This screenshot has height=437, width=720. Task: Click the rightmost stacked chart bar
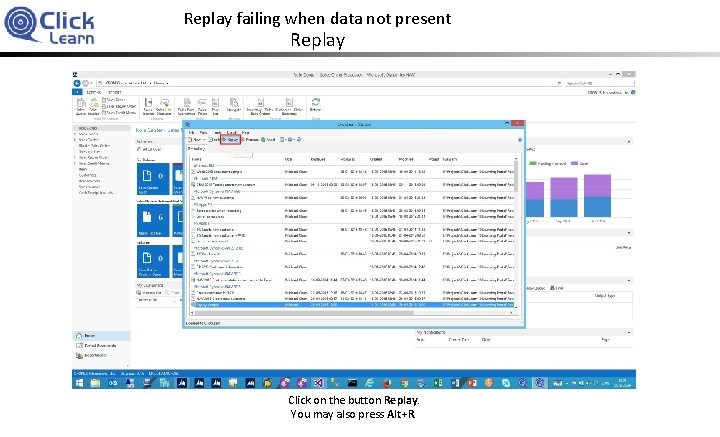pyautogui.click(x=597, y=196)
